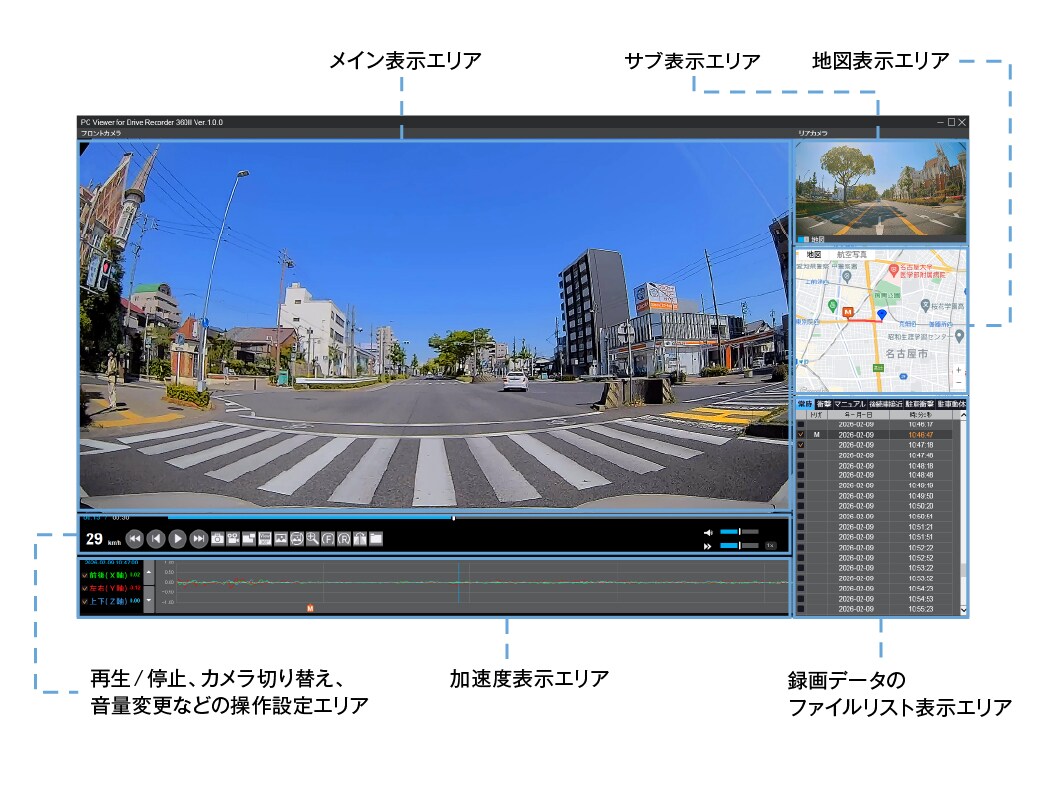Click the F front camera icon

pos(328,539)
